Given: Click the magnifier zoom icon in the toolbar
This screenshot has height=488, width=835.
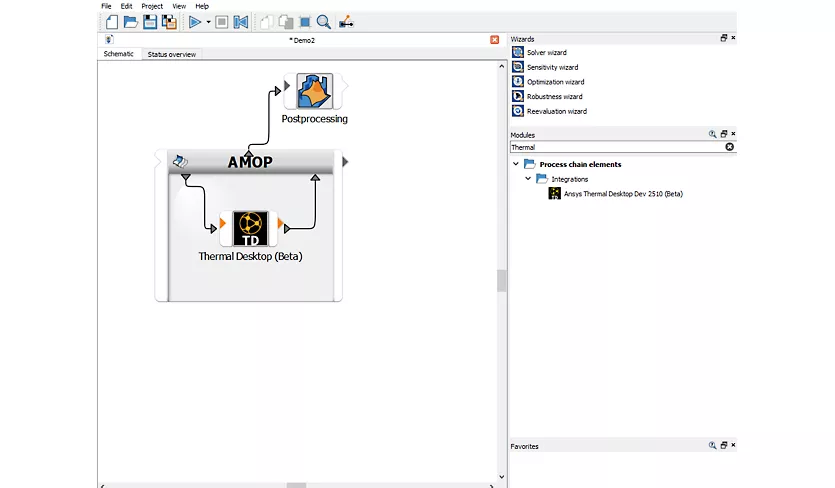Looking at the screenshot, I should [x=323, y=21].
